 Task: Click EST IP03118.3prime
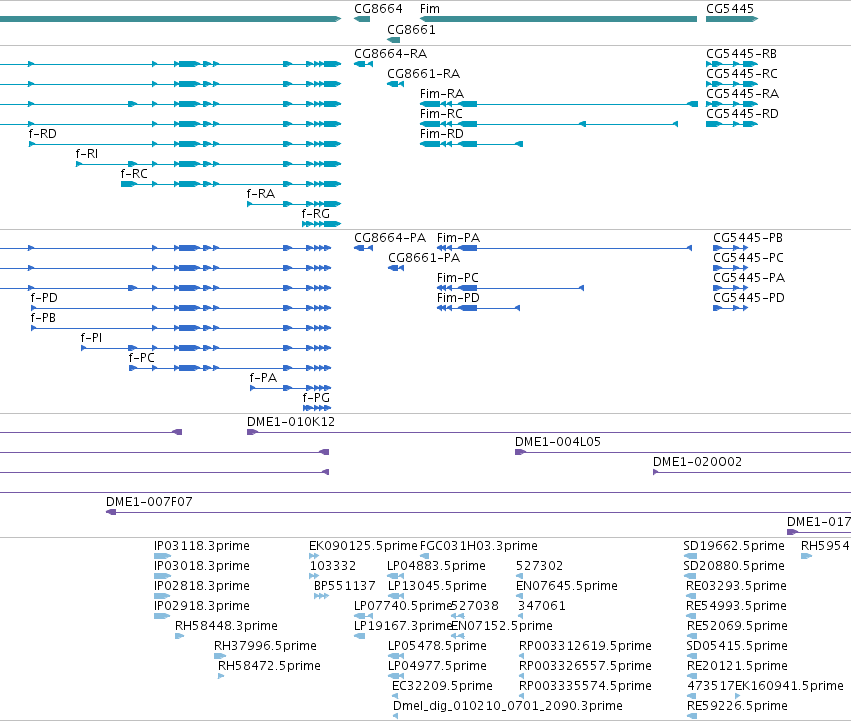(202, 547)
